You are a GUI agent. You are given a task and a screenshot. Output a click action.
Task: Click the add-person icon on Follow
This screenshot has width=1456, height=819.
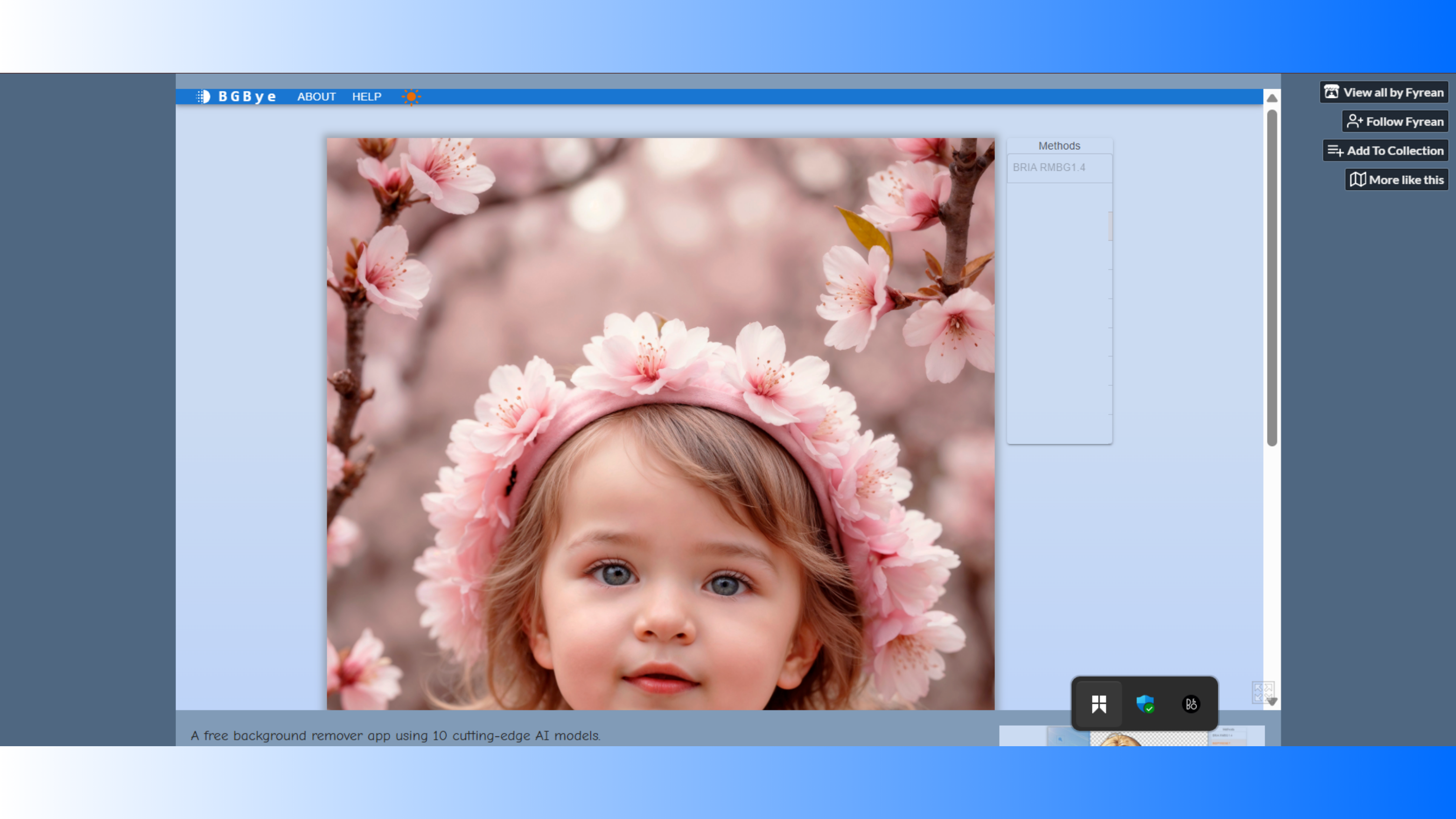[1354, 121]
